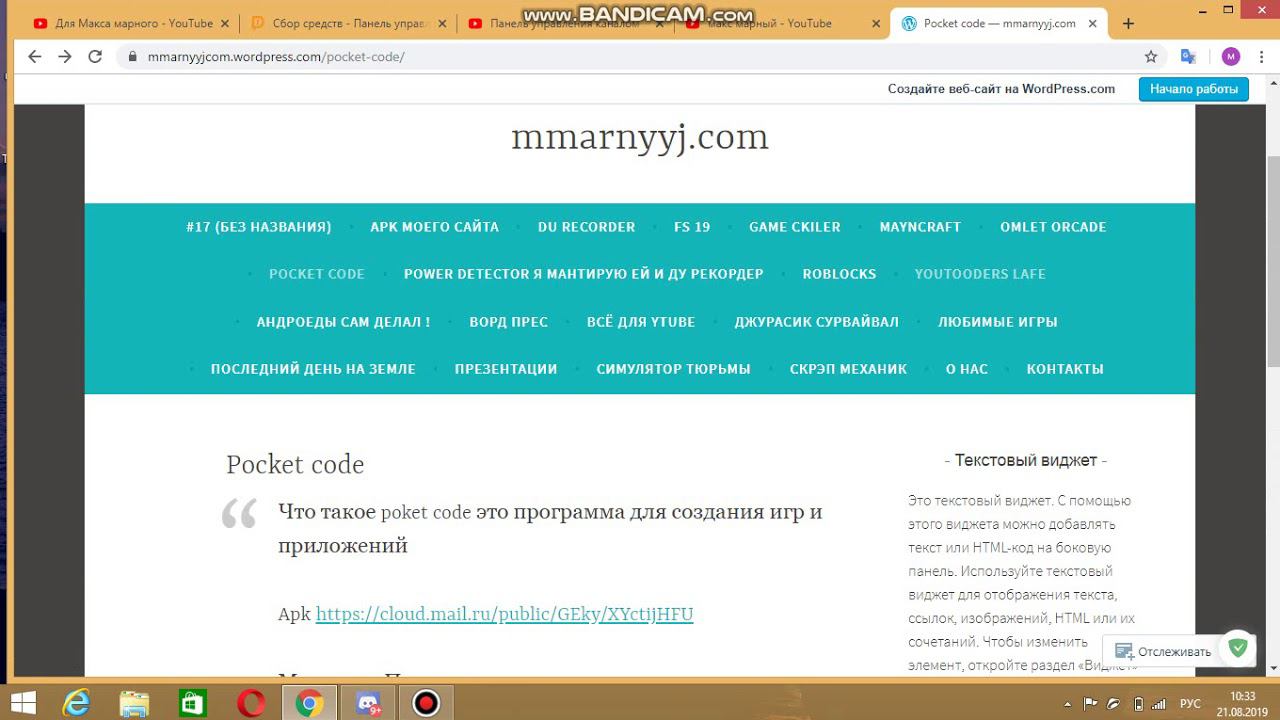Reload the current page
The image size is (1280, 720).
point(95,57)
